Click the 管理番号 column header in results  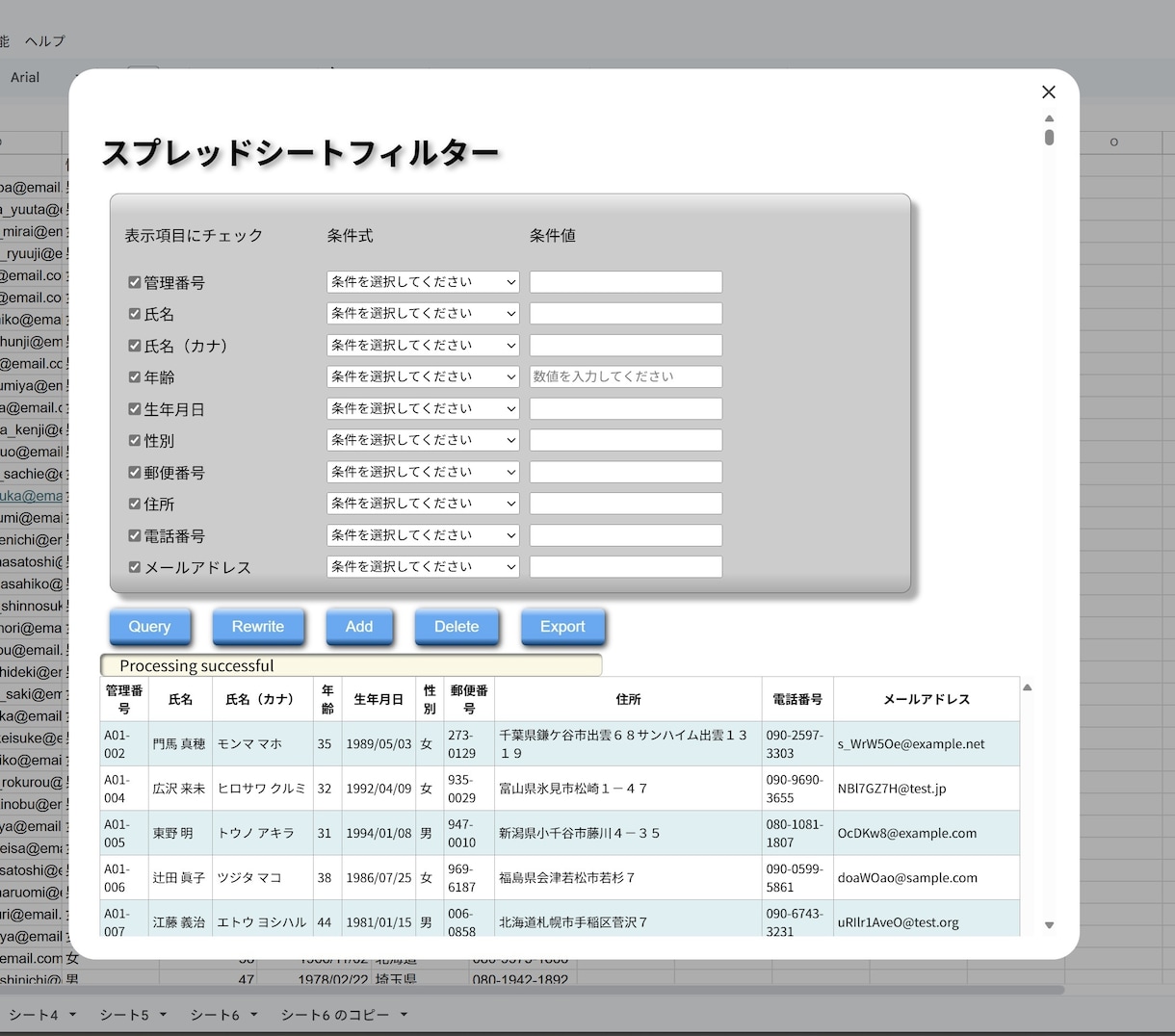tap(124, 699)
